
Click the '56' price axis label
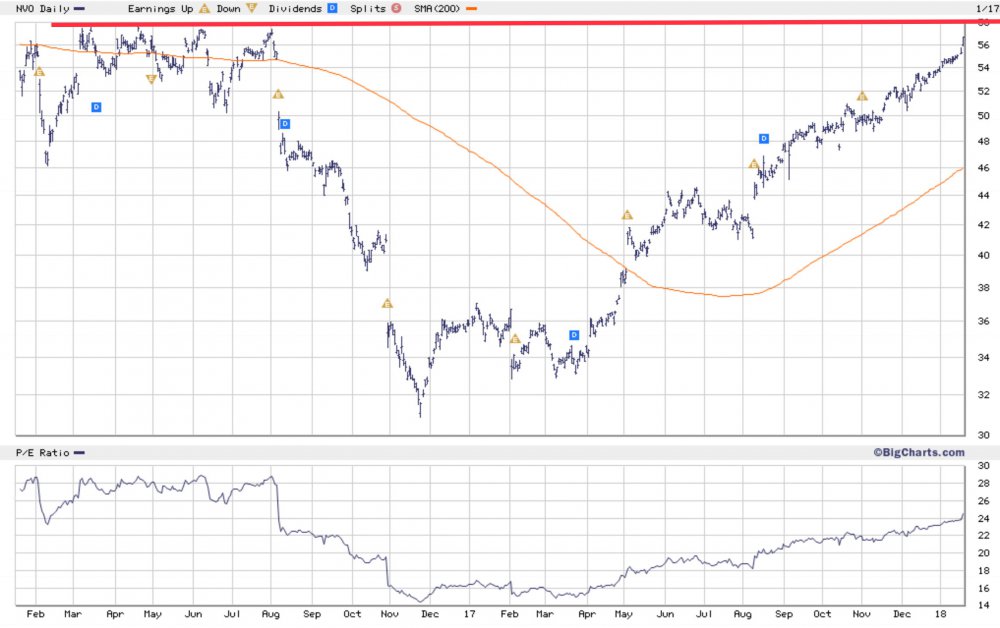click(x=983, y=45)
